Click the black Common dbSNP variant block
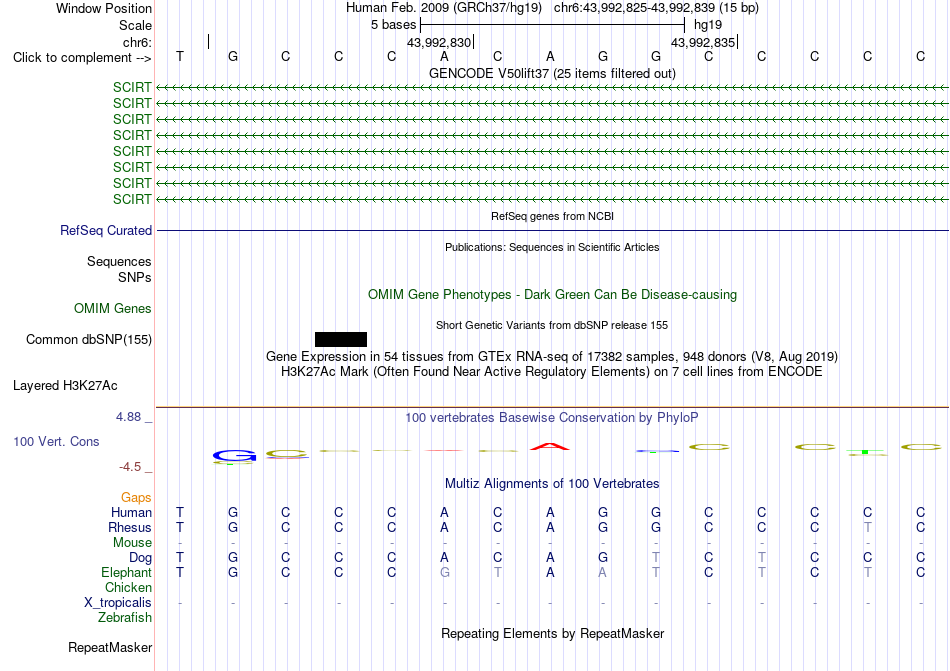This screenshot has width=950, height=671. pos(340,339)
